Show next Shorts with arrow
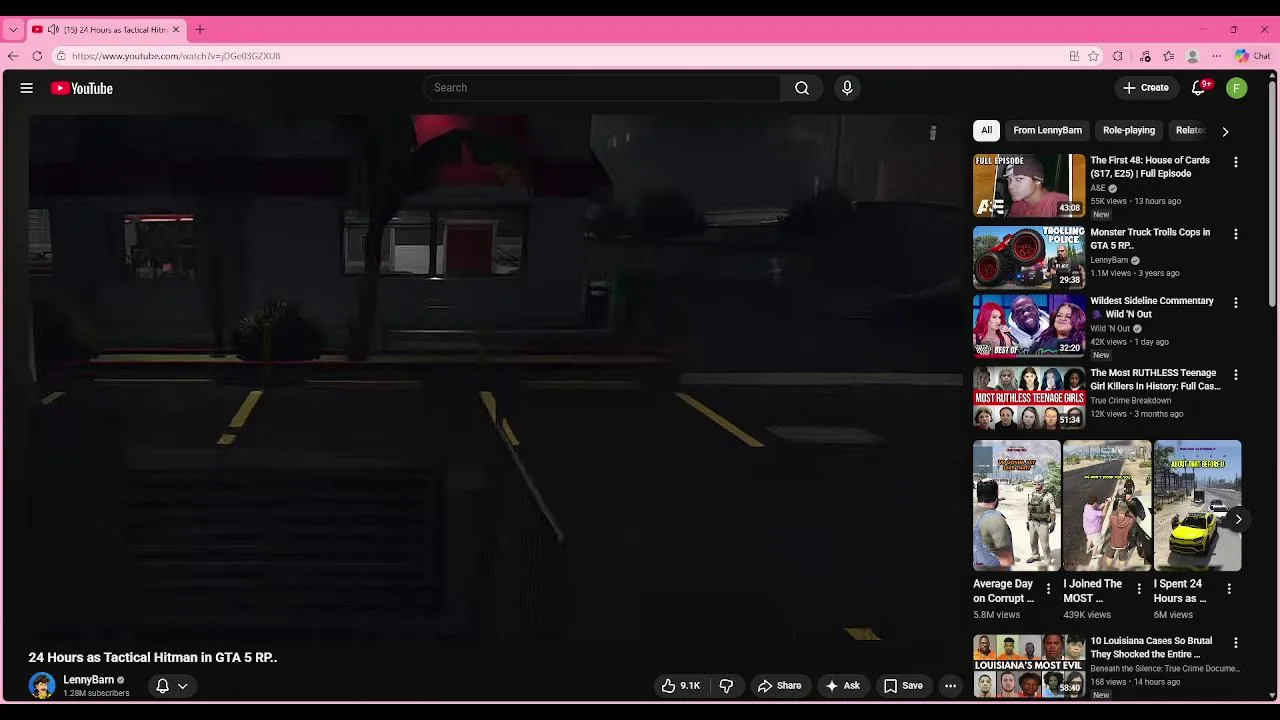 [1238, 519]
